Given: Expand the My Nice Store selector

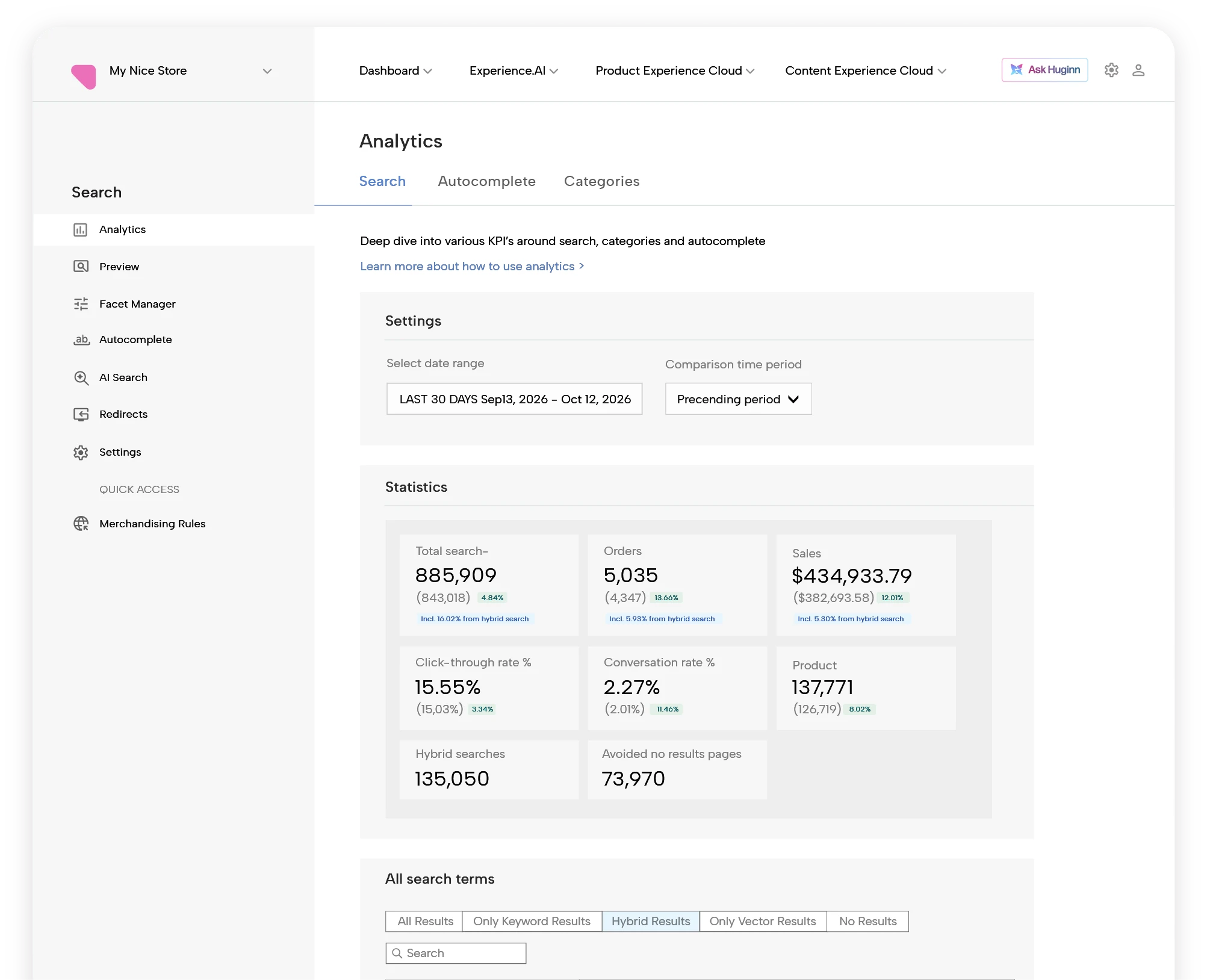Looking at the screenshot, I should tap(267, 71).
